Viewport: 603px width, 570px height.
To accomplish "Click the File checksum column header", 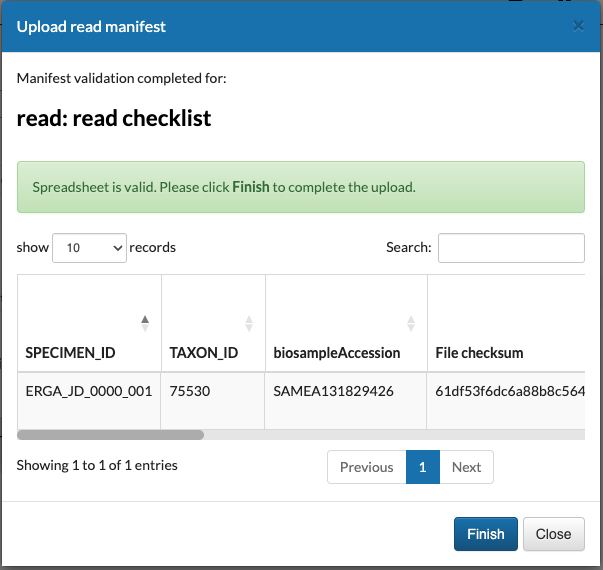I will click(x=506, y=323).
